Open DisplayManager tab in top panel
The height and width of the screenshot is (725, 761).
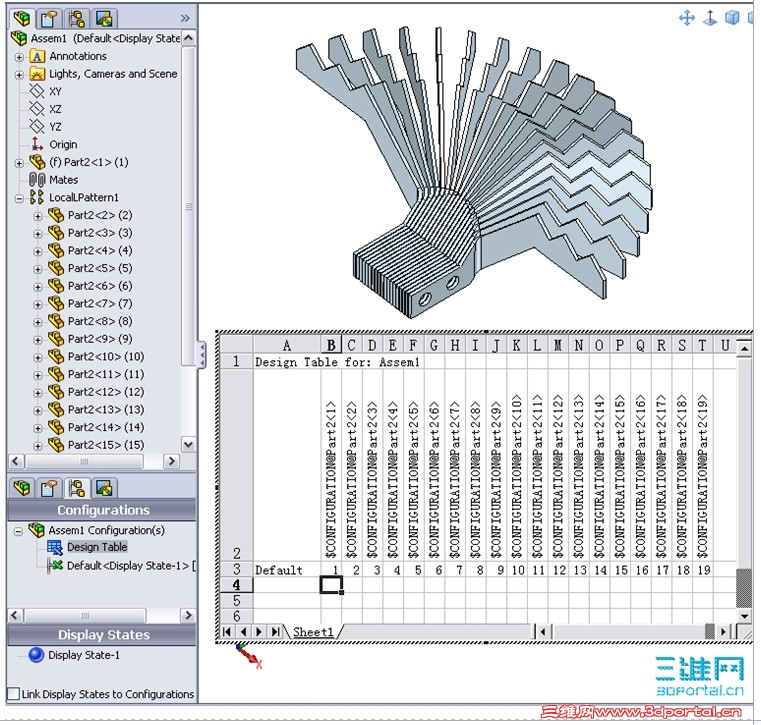(104, 18)
